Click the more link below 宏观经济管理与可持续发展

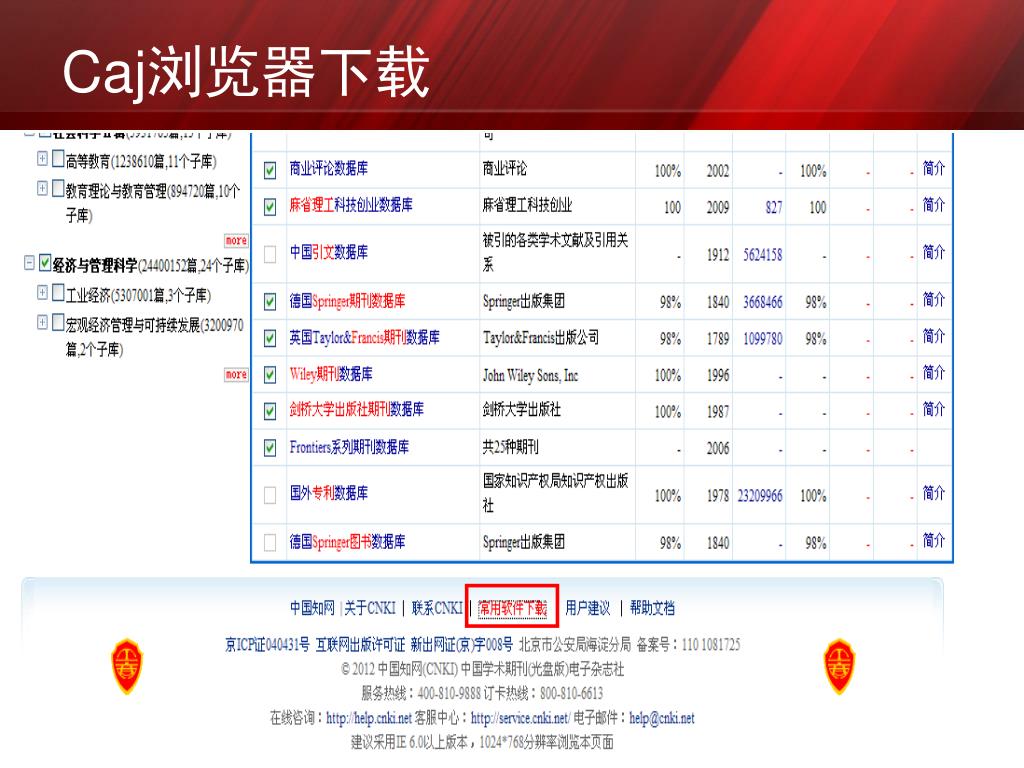point(236,374)
